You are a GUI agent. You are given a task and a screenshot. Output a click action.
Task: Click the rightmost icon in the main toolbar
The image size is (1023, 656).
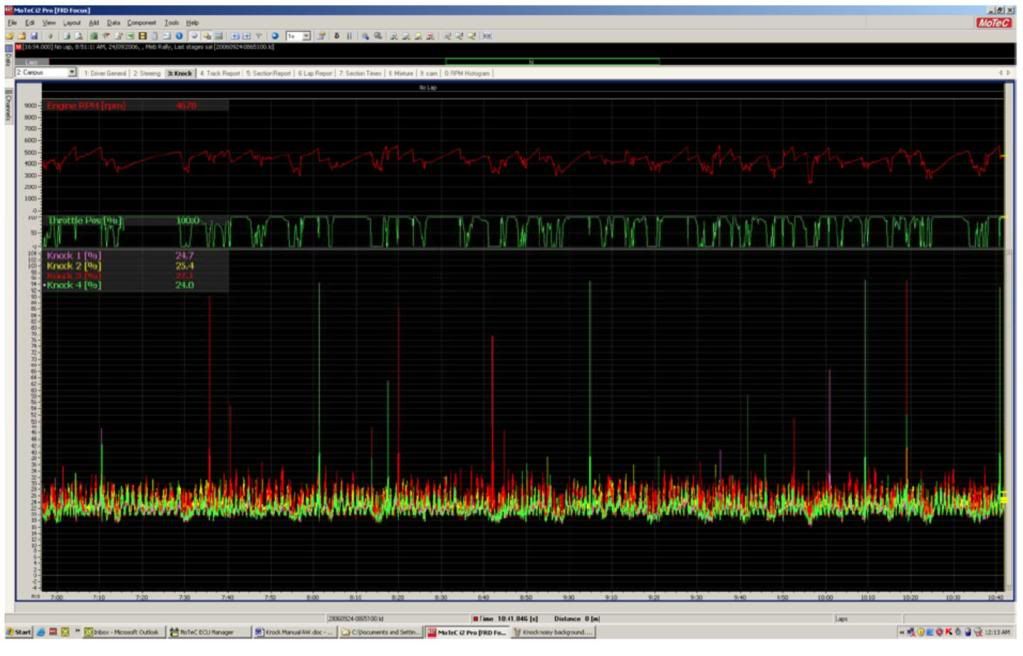(487, 37)
